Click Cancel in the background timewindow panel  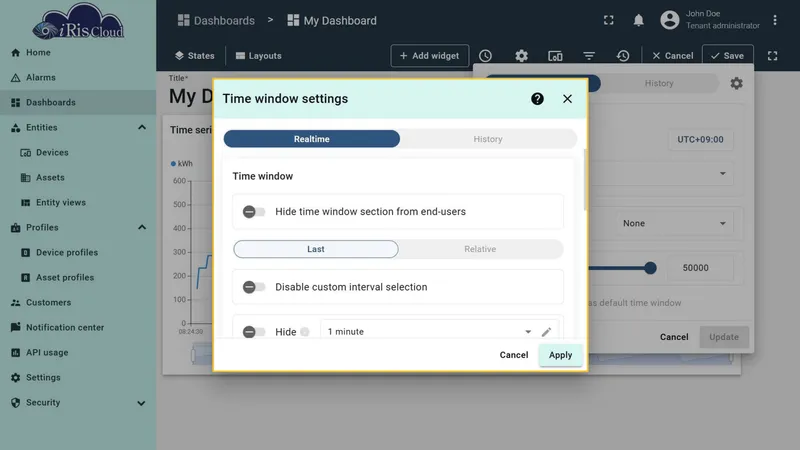click(674, 337)
